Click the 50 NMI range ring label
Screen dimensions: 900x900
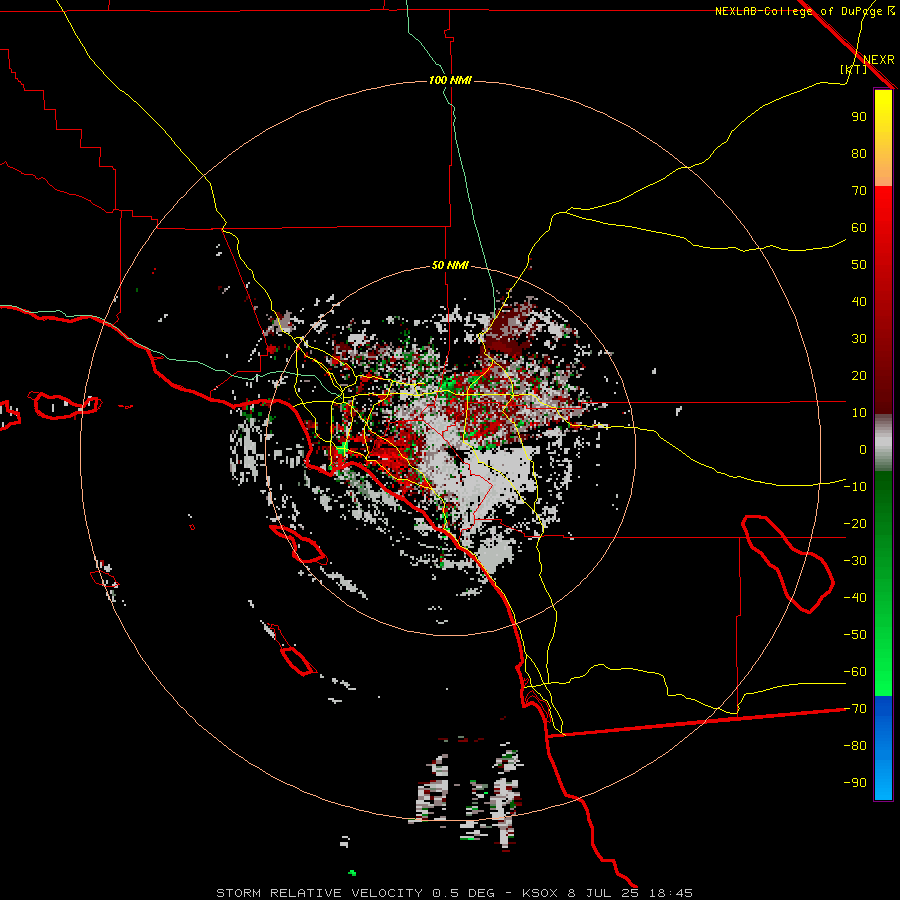pos(450,265)
